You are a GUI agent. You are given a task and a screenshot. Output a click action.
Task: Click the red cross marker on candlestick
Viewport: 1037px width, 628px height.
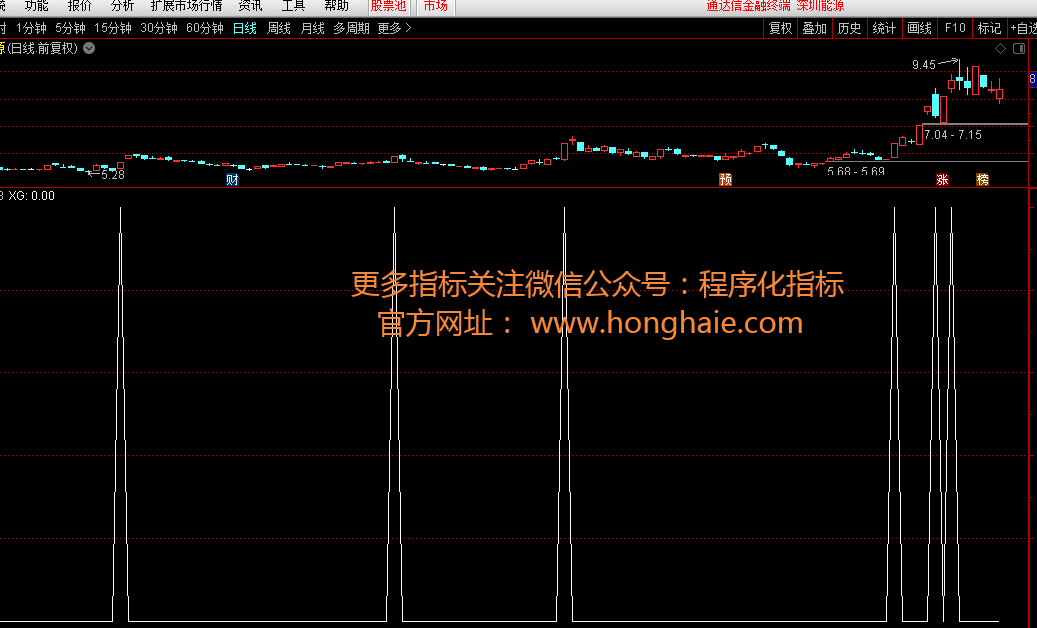pos(572,139)
